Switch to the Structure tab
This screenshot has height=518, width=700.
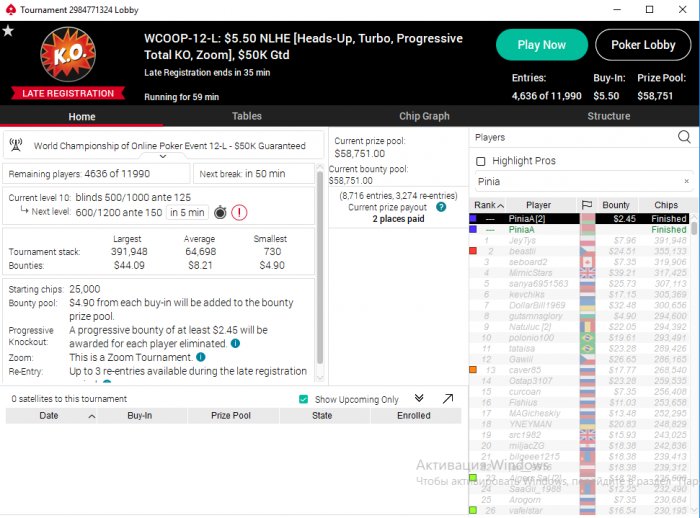608,116
